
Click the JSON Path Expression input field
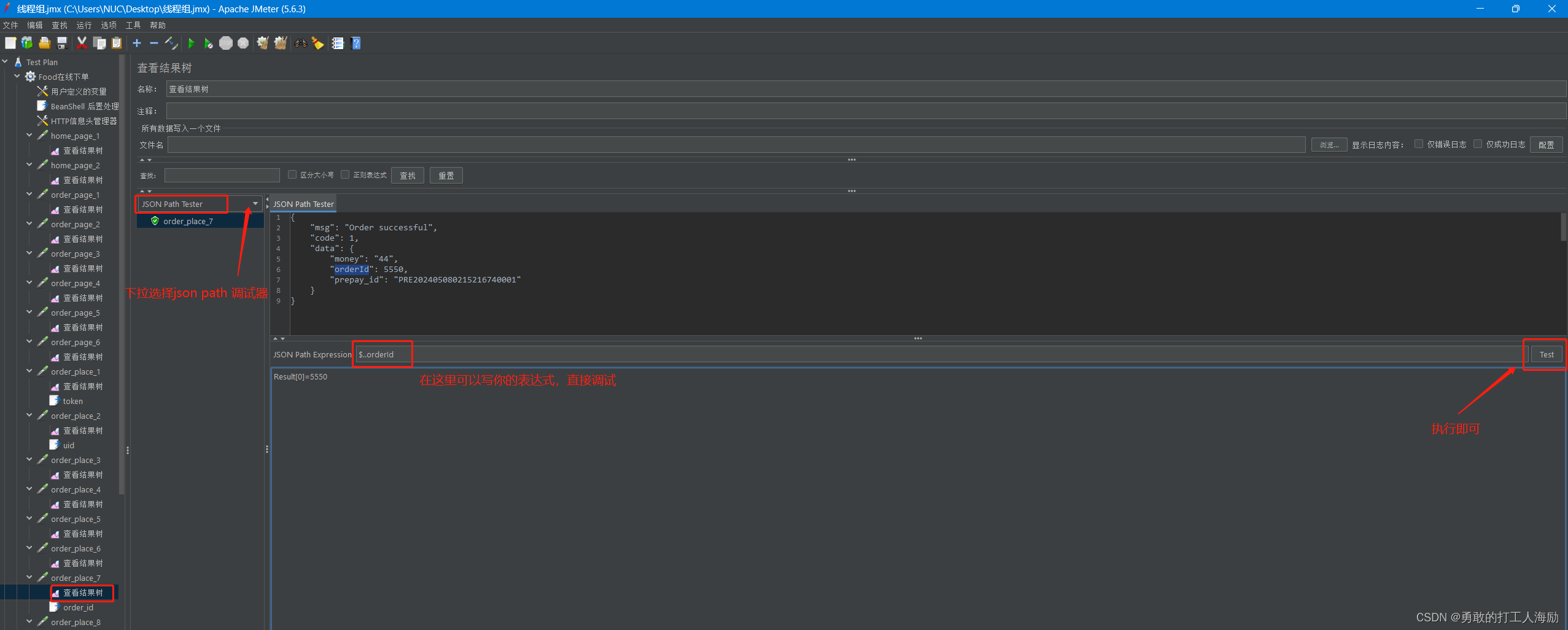pyautogui.click(x=941, y=354)
